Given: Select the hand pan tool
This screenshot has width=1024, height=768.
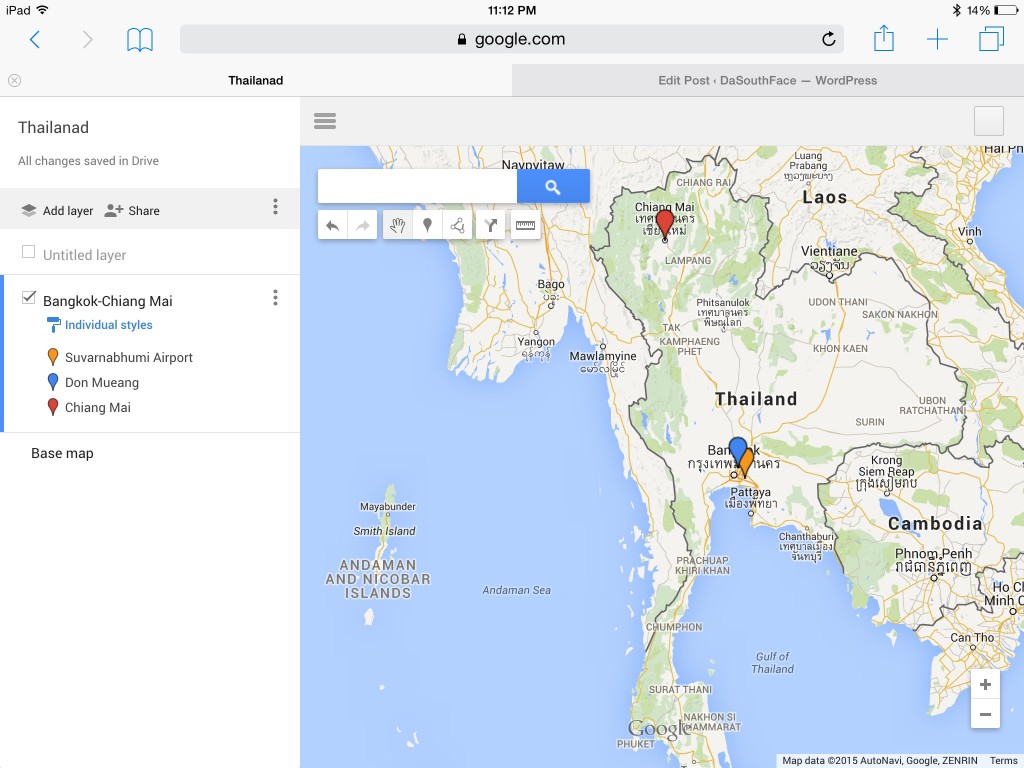Looking at the screenshot, I should point(398,225).
